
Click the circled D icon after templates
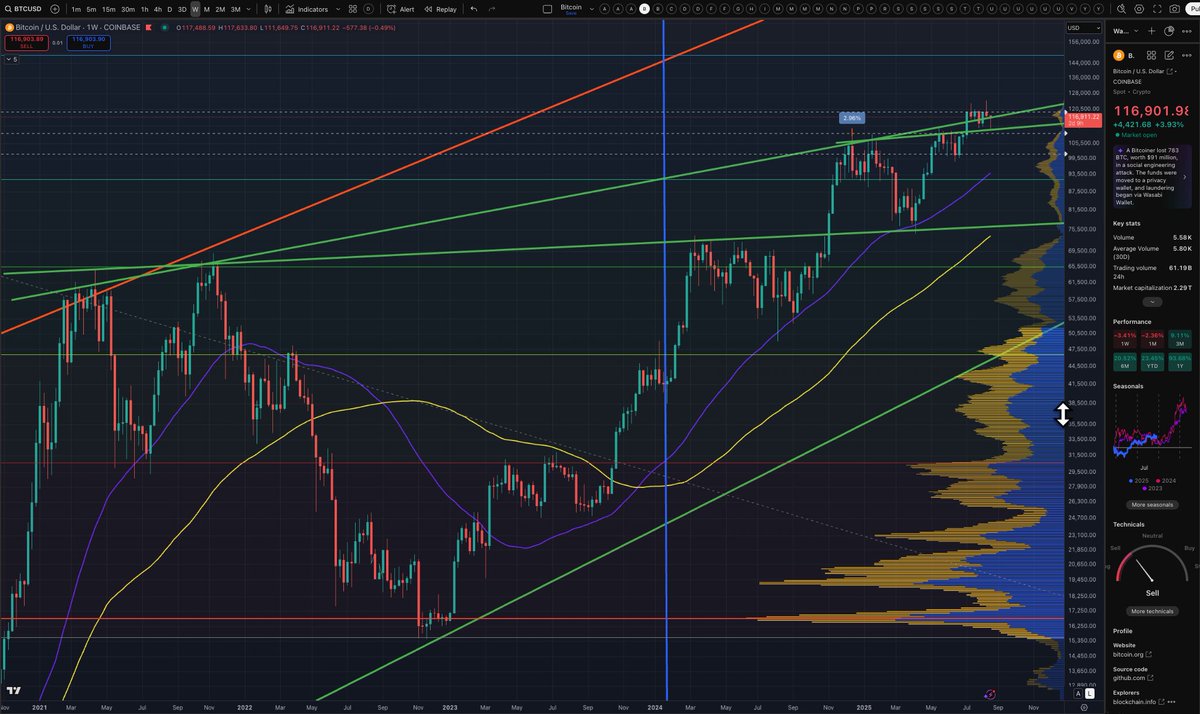point(369,9)
